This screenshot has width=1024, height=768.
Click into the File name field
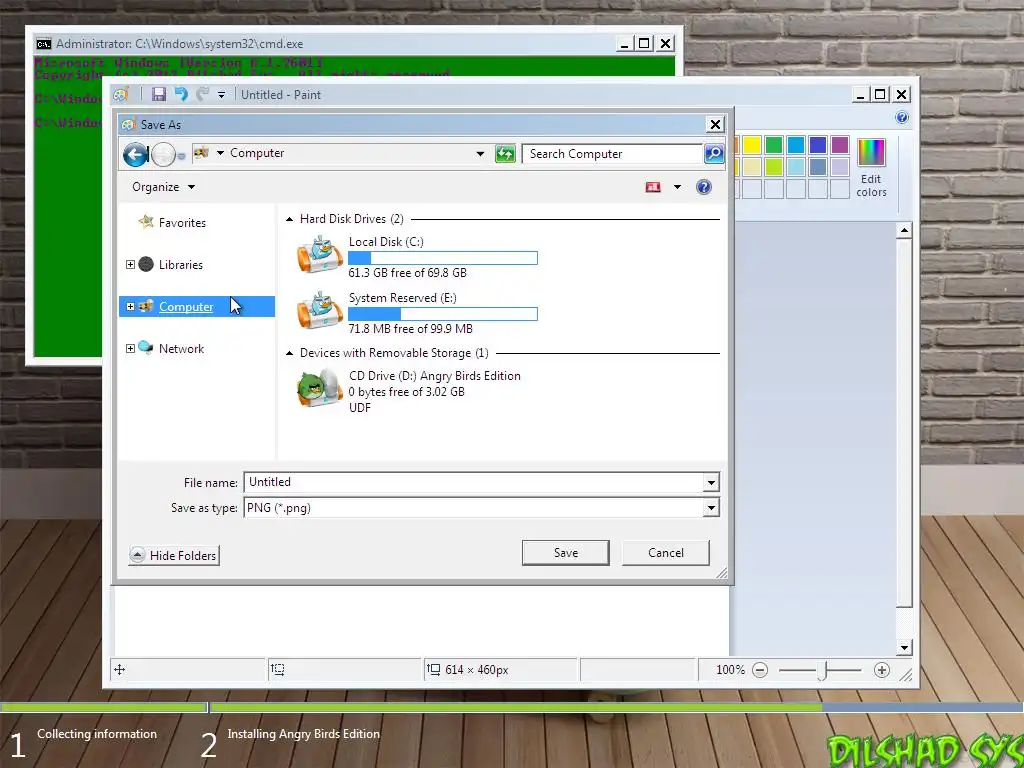click(473, 482)
